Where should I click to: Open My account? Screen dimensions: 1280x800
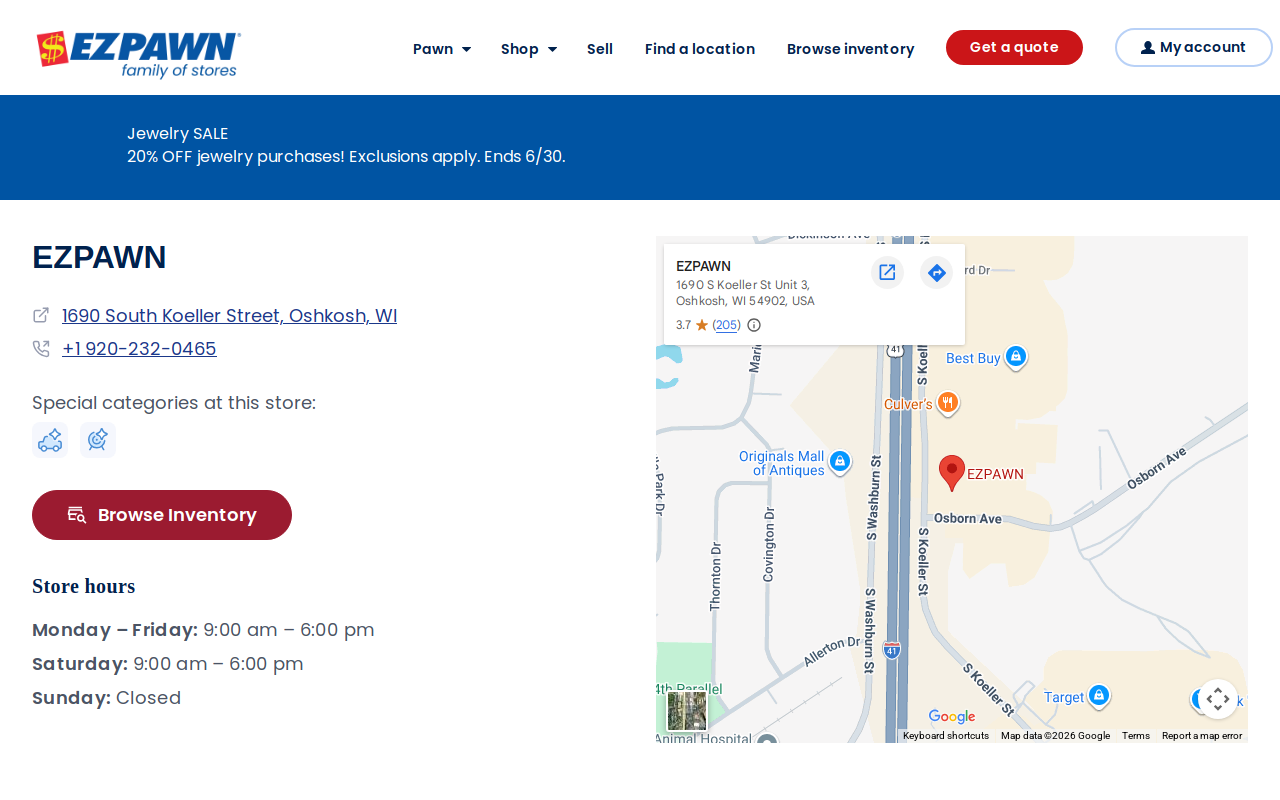point(1194,47)
